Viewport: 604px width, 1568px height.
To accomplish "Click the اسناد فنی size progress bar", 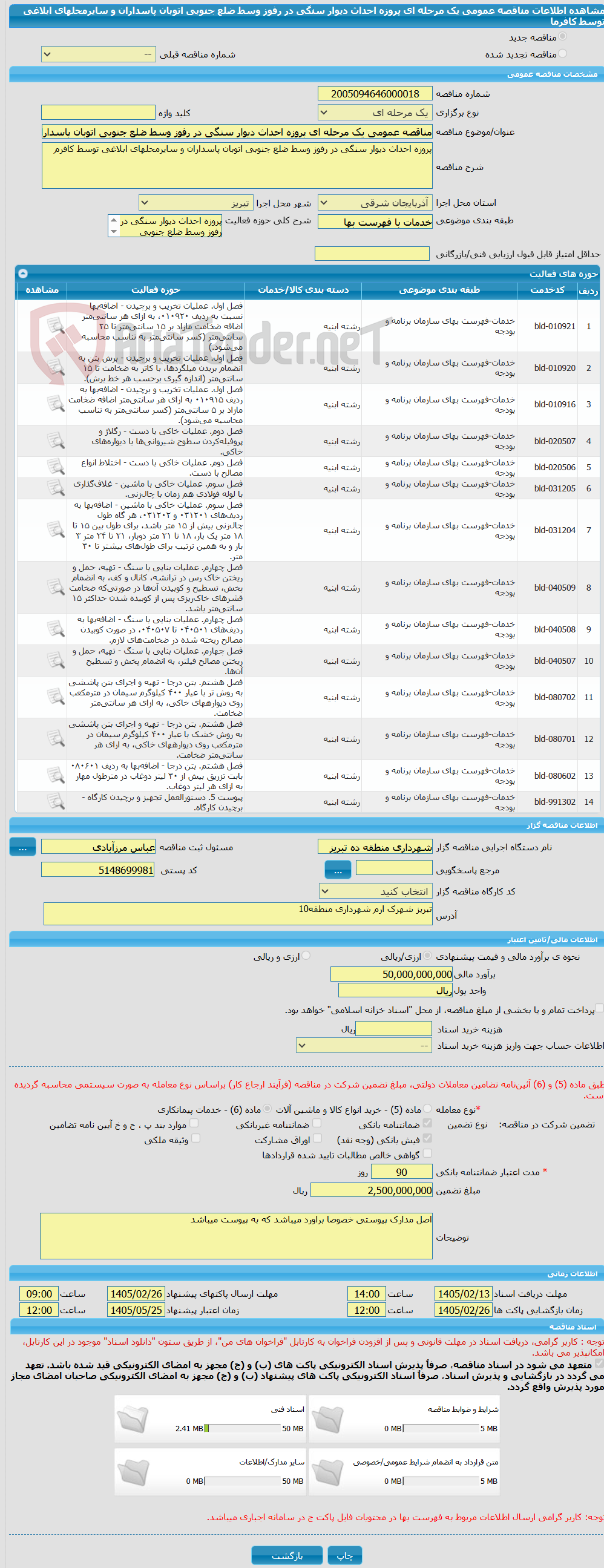I will click(x=242, y=1428).
